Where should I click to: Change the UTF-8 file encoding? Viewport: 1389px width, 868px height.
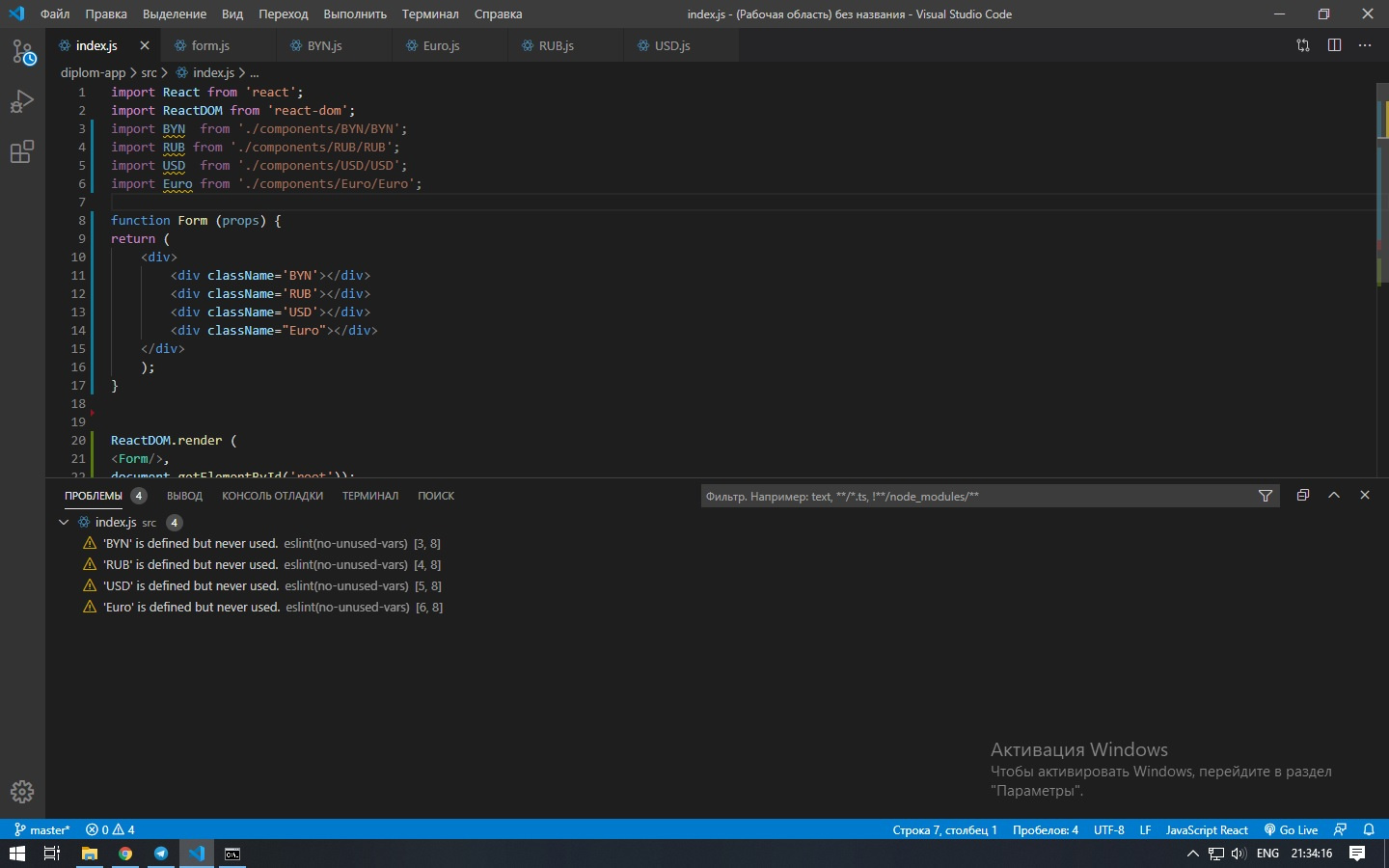(x=1109, y=829)
